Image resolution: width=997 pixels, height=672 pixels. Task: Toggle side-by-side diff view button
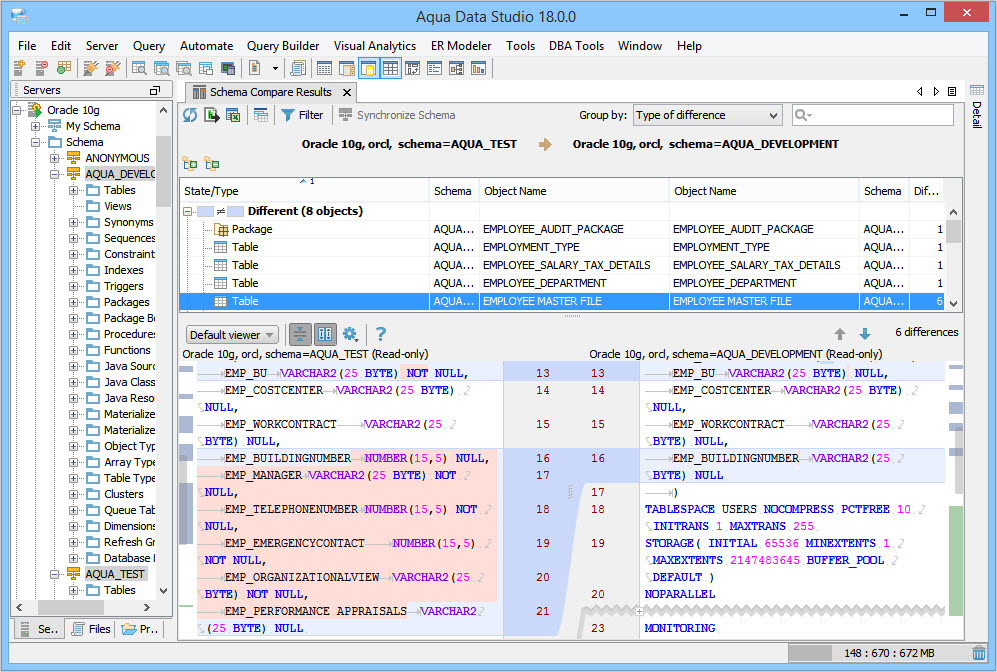pyautogui.click(x=325, y=334)
